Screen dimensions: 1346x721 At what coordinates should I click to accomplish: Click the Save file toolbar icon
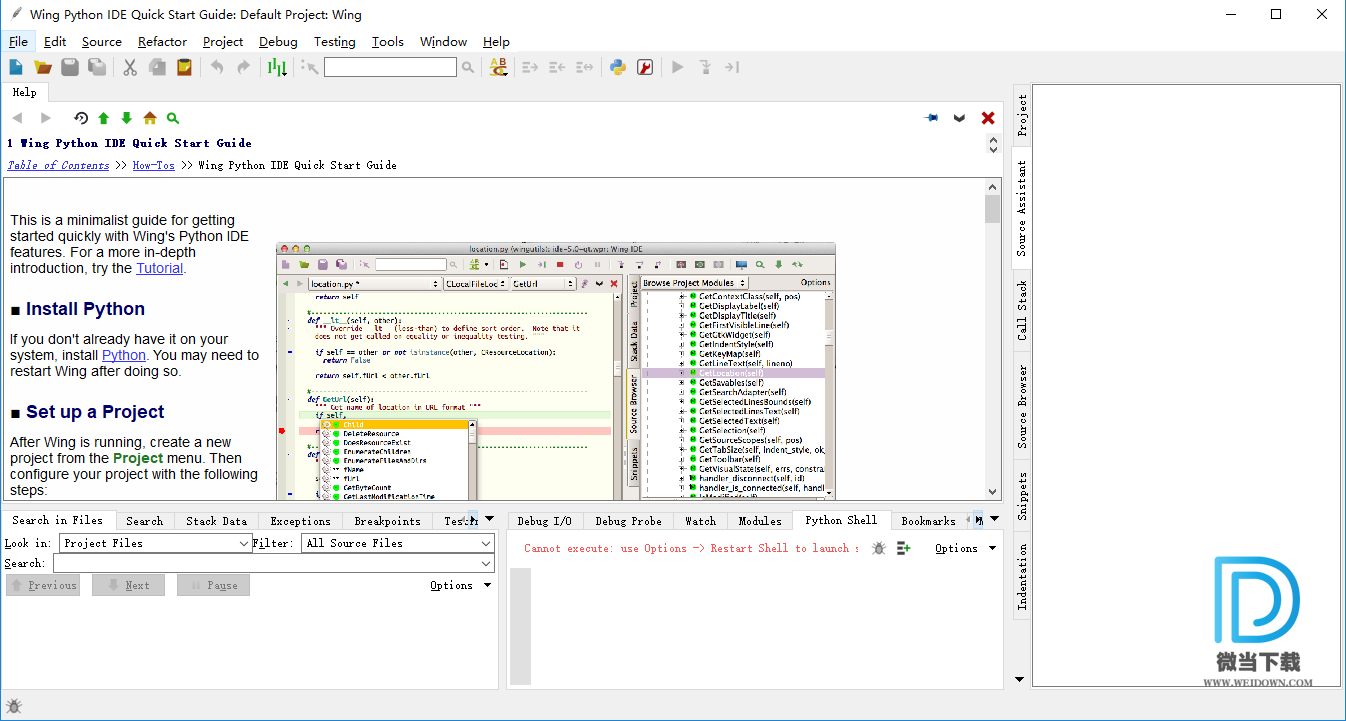(70, 67)
